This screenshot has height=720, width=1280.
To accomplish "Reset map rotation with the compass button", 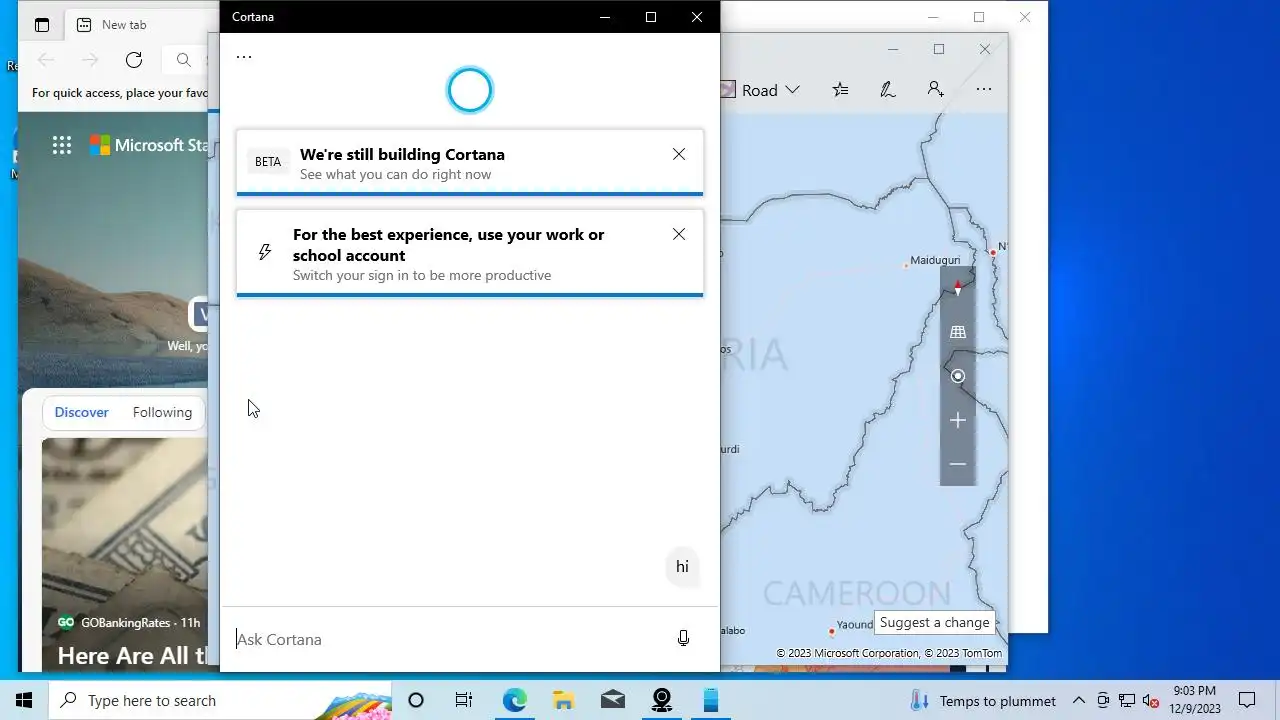I will (958, 289).
